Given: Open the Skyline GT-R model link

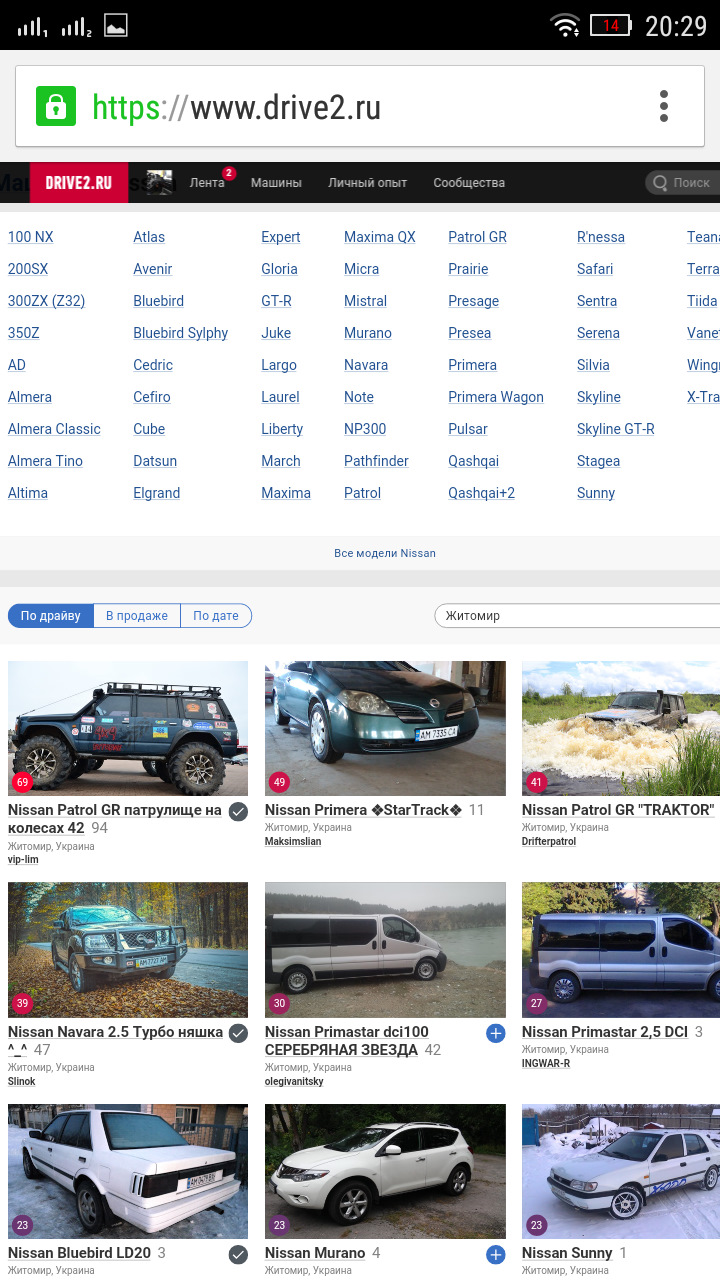Looking at the screenshot, I should click(616, 429).
